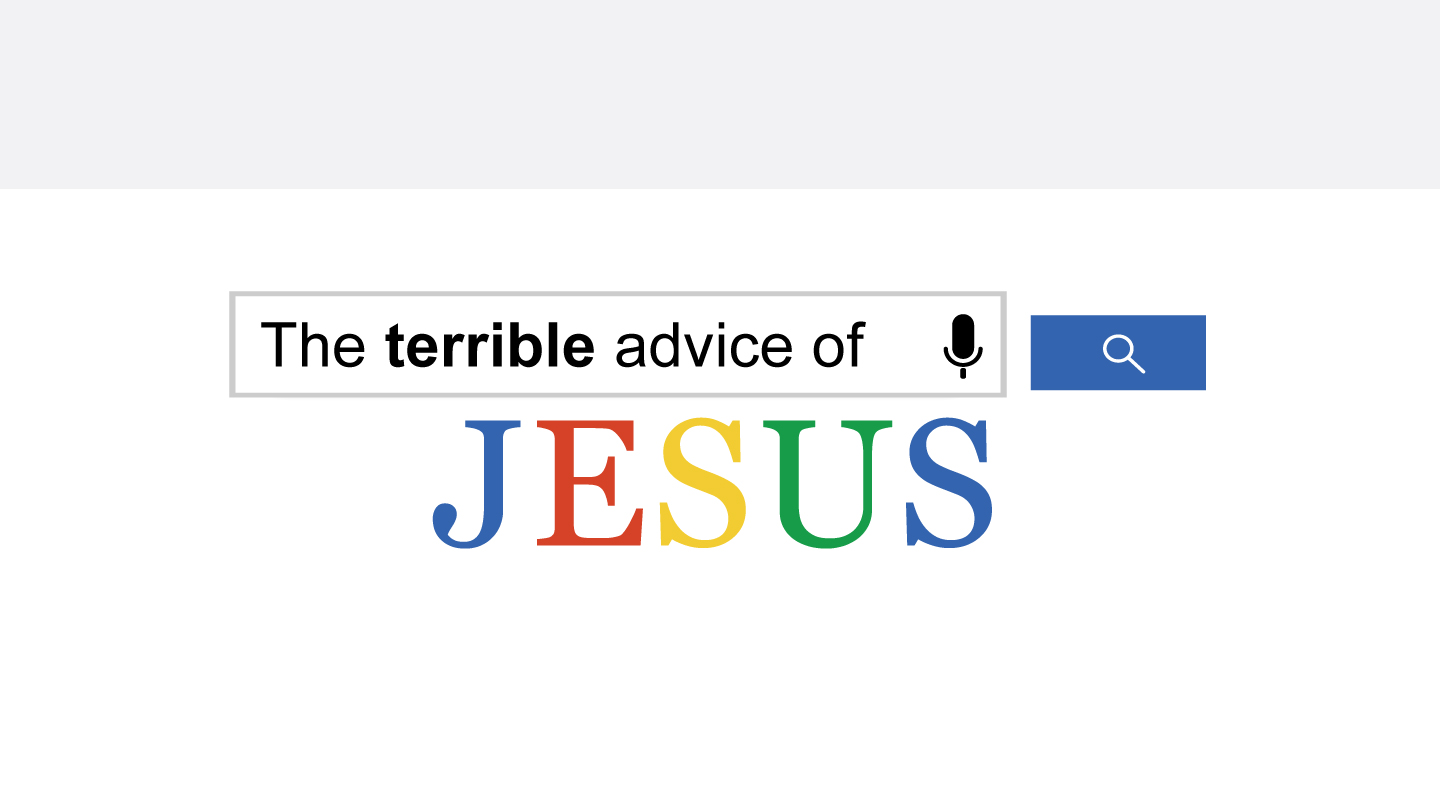Focus the empty space inside the search box

[x=902, y=345]
